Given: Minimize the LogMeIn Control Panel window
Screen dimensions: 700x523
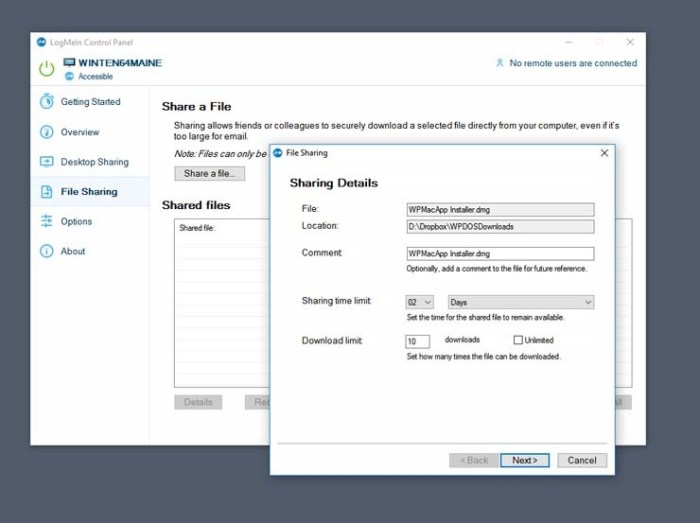Looking at the screenshot, I should (x=569, y=42).
